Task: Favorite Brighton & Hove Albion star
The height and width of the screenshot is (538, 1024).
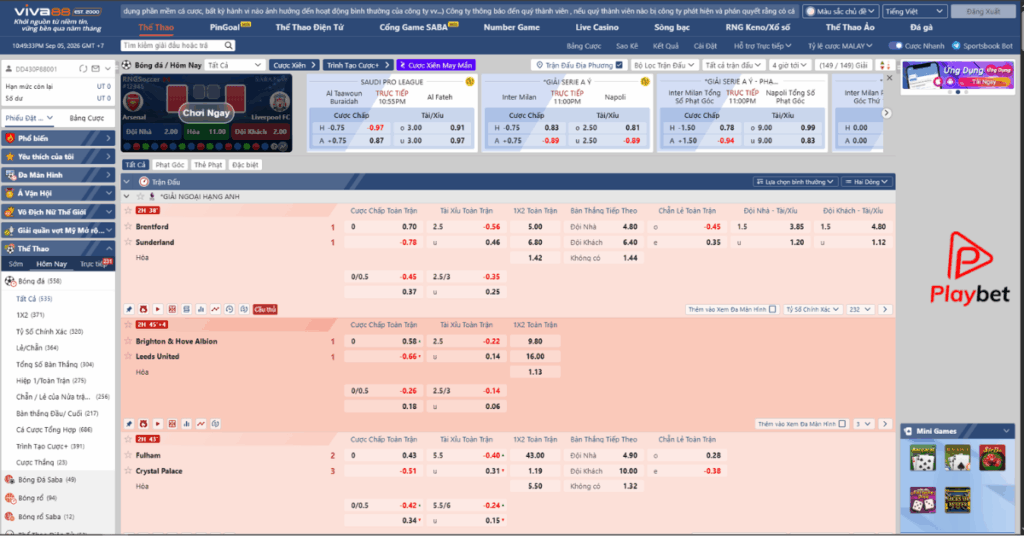Action: click(x=129, y=341)
